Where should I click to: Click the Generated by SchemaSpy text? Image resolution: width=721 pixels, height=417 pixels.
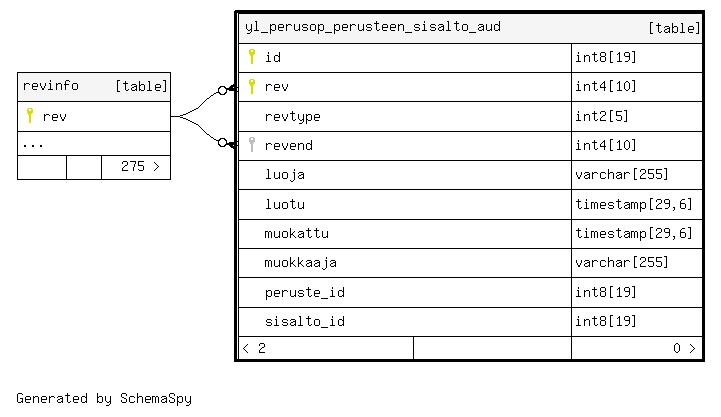point(104,399)
